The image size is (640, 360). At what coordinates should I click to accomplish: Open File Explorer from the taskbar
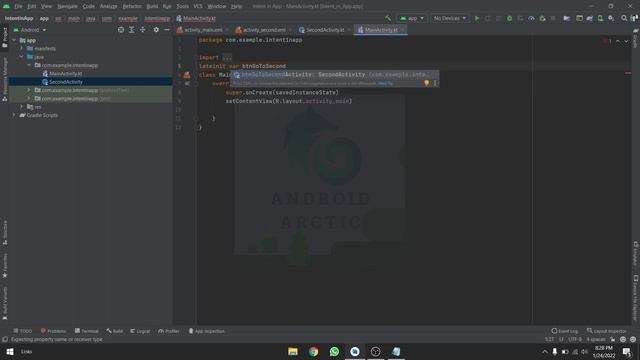293,351
